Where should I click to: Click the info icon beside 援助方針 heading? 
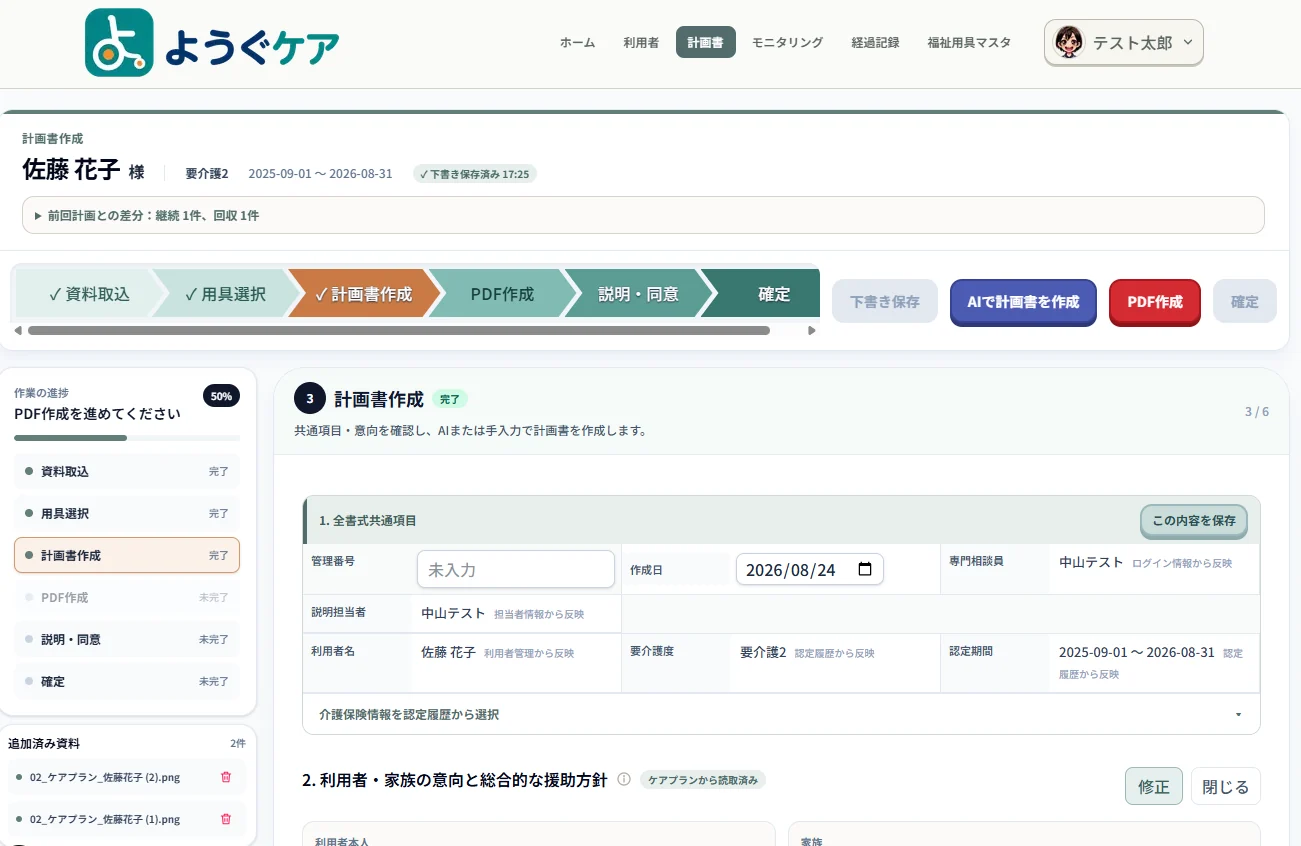[x=624, y=779]
